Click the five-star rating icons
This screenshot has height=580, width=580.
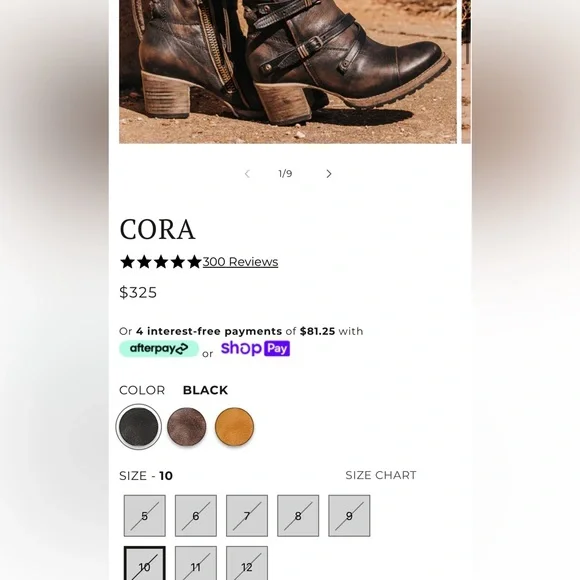(x=161, y=262)
